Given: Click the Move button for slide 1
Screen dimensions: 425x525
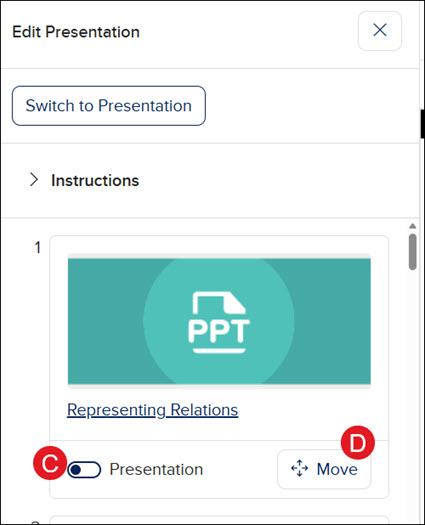Looking at the screenshot, I should click(x=324, y=469).
